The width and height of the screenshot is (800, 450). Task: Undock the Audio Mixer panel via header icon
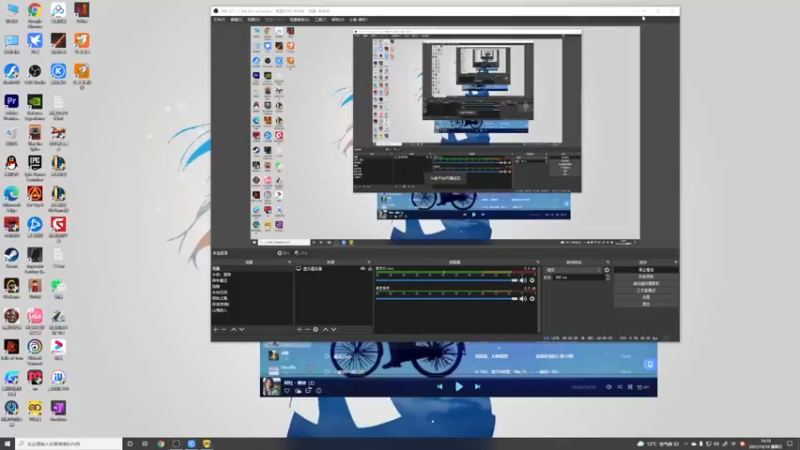[537, 262]
